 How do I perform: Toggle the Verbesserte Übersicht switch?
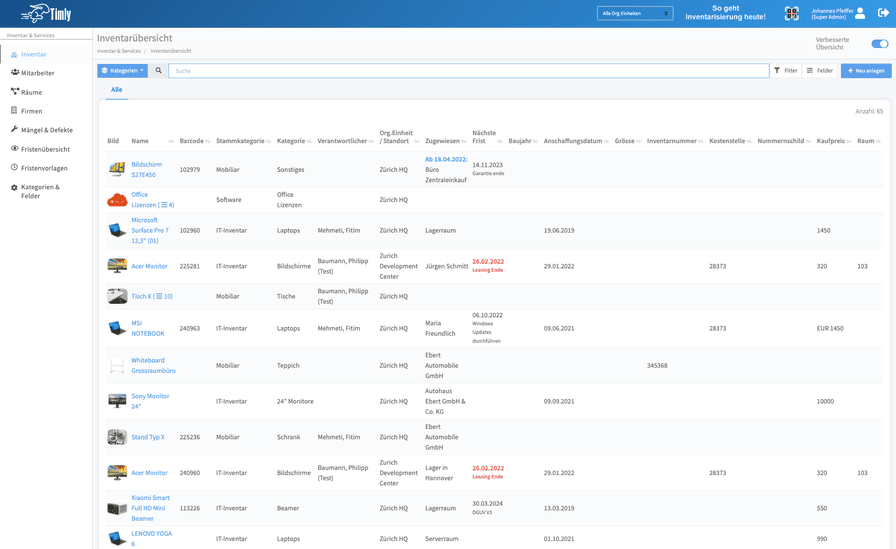[x=879, y=43]
